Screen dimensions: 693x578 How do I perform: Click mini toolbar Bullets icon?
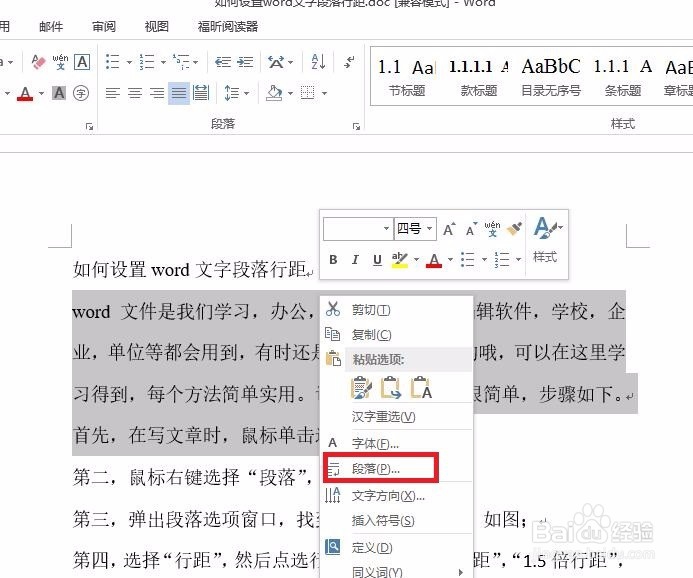click(x=467, y=260)
